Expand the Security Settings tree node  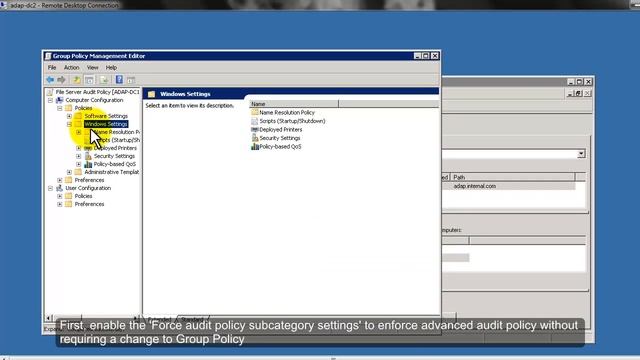tap(79, 156)
